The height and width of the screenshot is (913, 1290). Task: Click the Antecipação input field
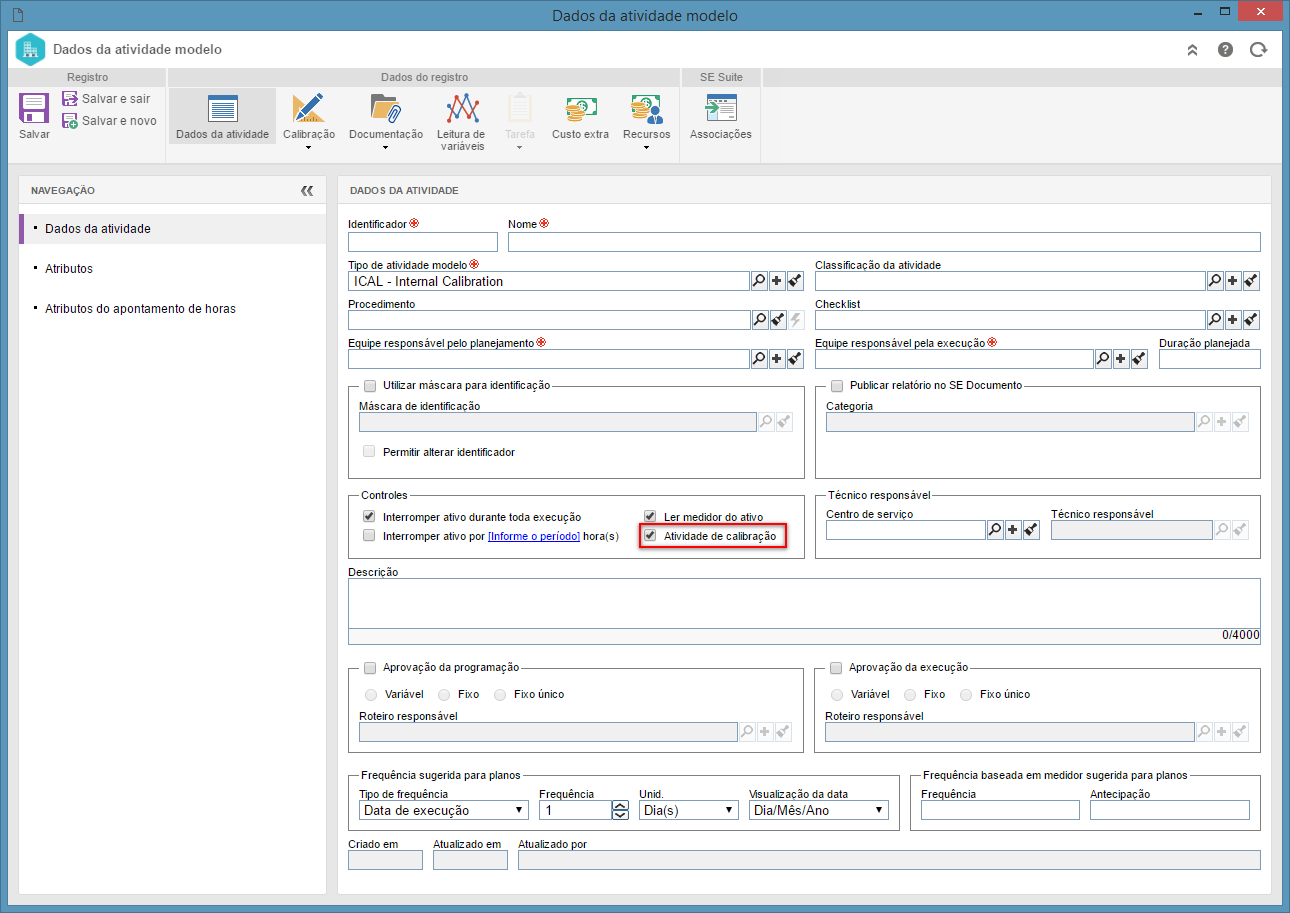(1170, 810)
